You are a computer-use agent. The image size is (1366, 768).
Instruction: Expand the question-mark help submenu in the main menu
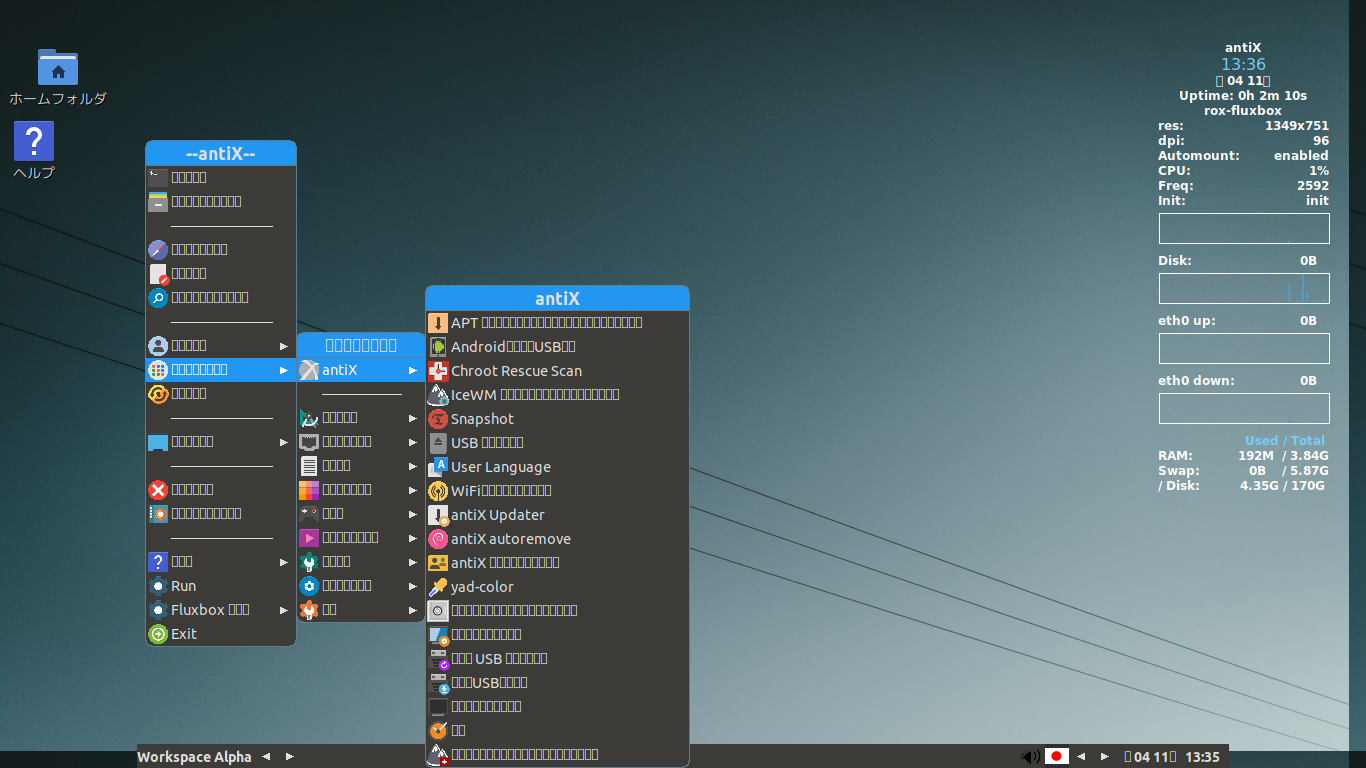click(x=221, y=561)
